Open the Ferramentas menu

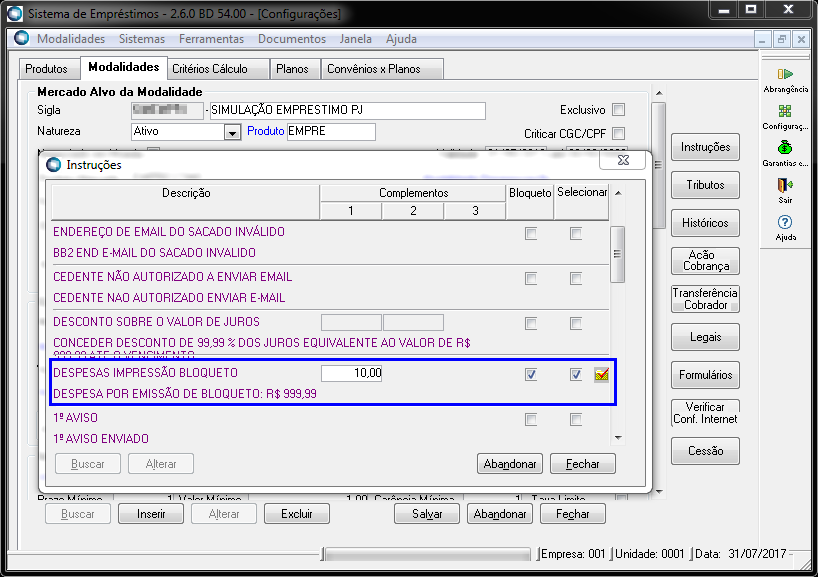(211, 39)
